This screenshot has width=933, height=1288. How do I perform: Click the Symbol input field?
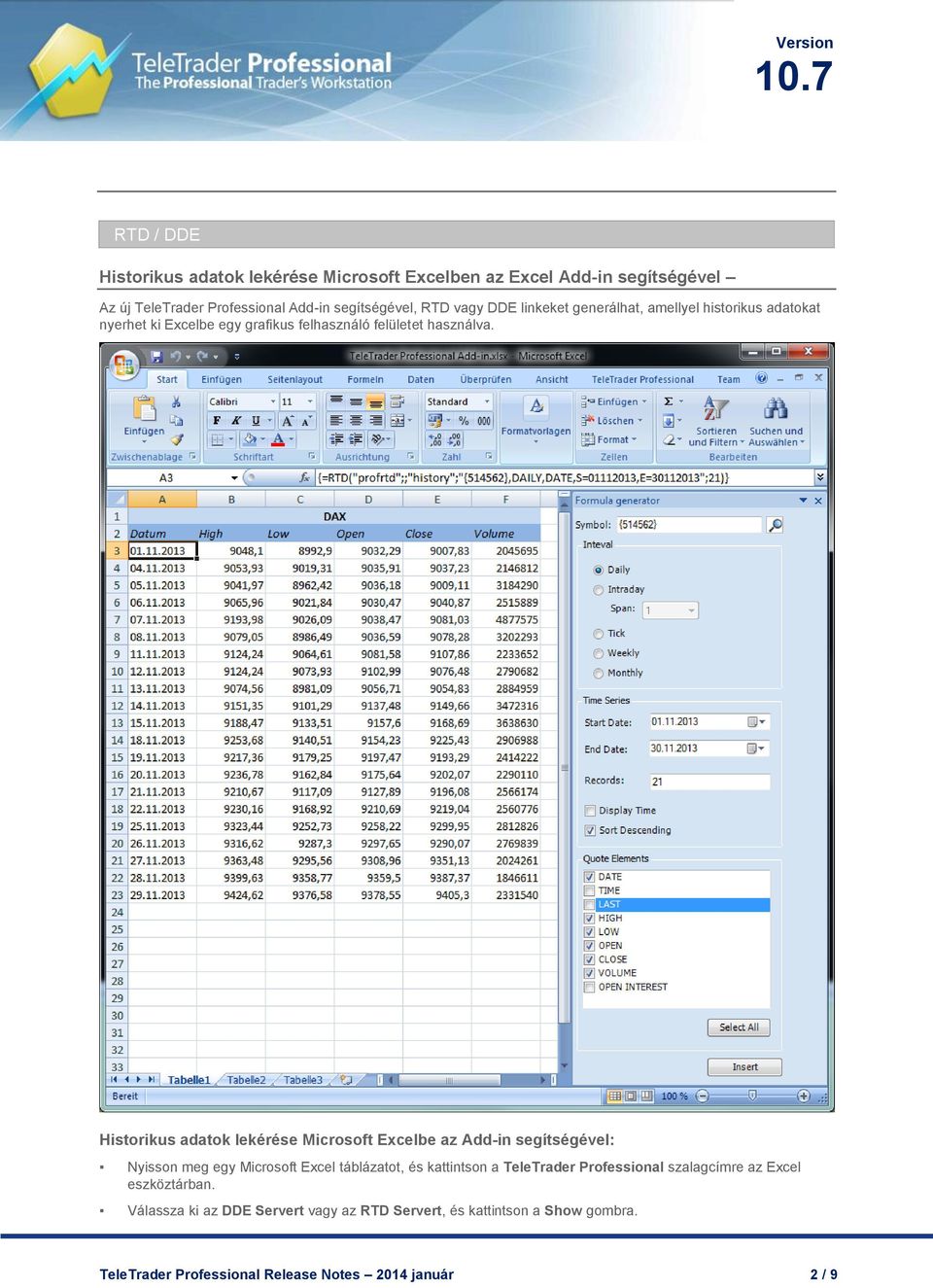coord(689,525)
